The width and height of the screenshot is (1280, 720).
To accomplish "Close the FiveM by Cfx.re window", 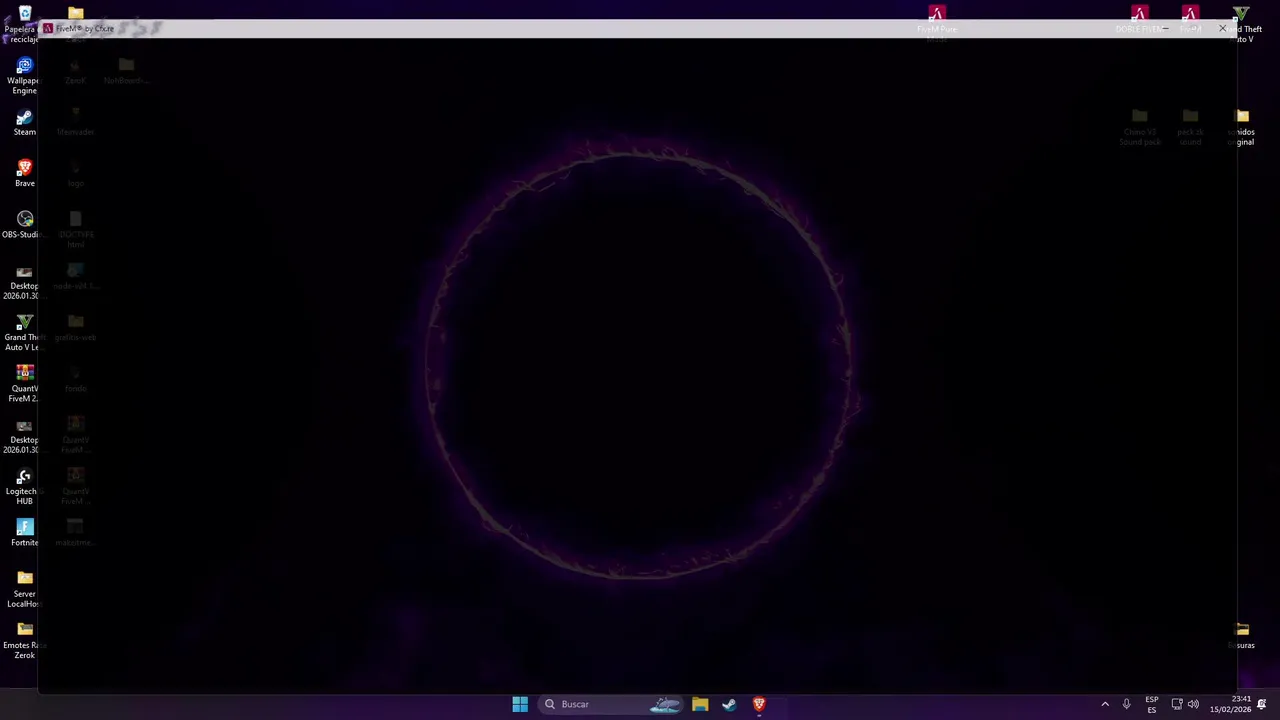I will point(1222,29).
